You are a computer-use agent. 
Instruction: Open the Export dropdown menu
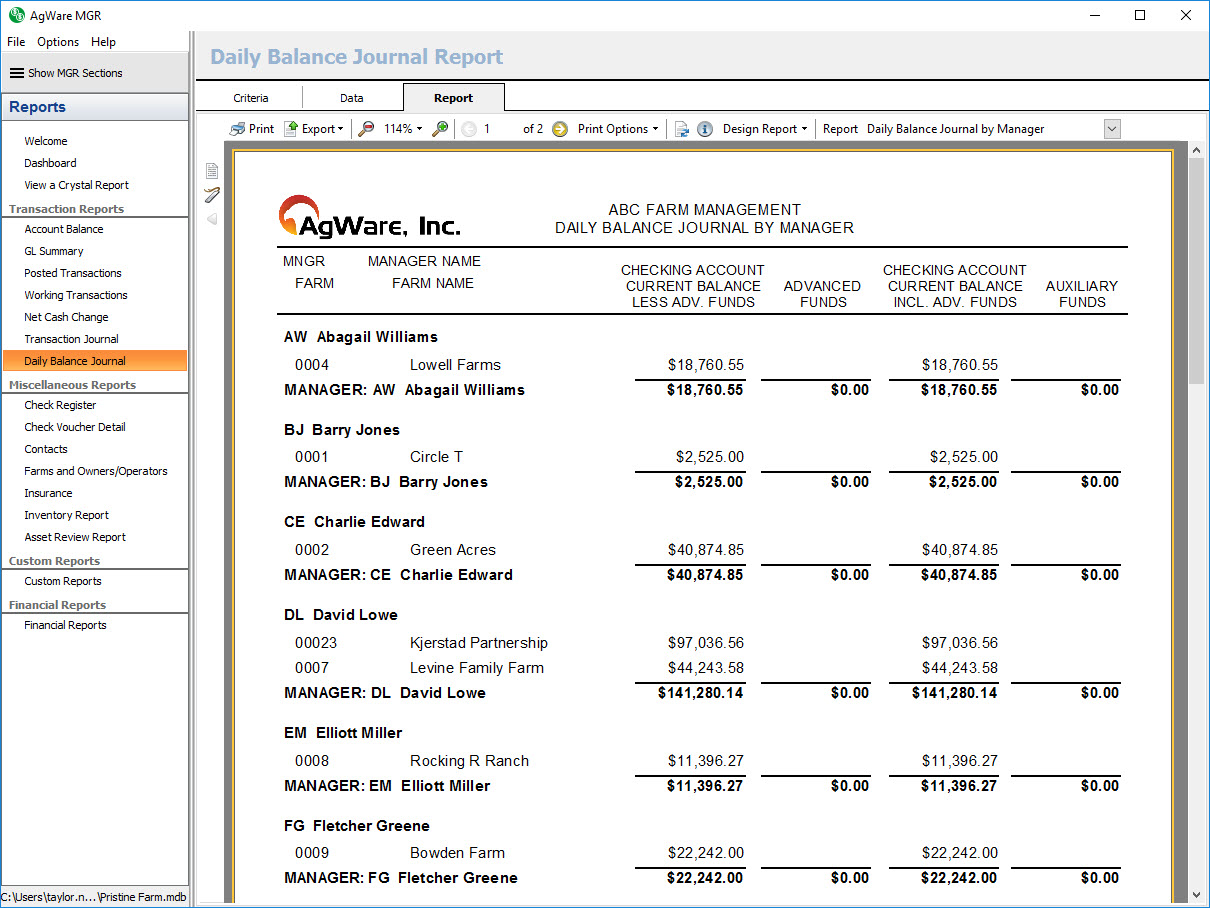[x=313, y=129]
